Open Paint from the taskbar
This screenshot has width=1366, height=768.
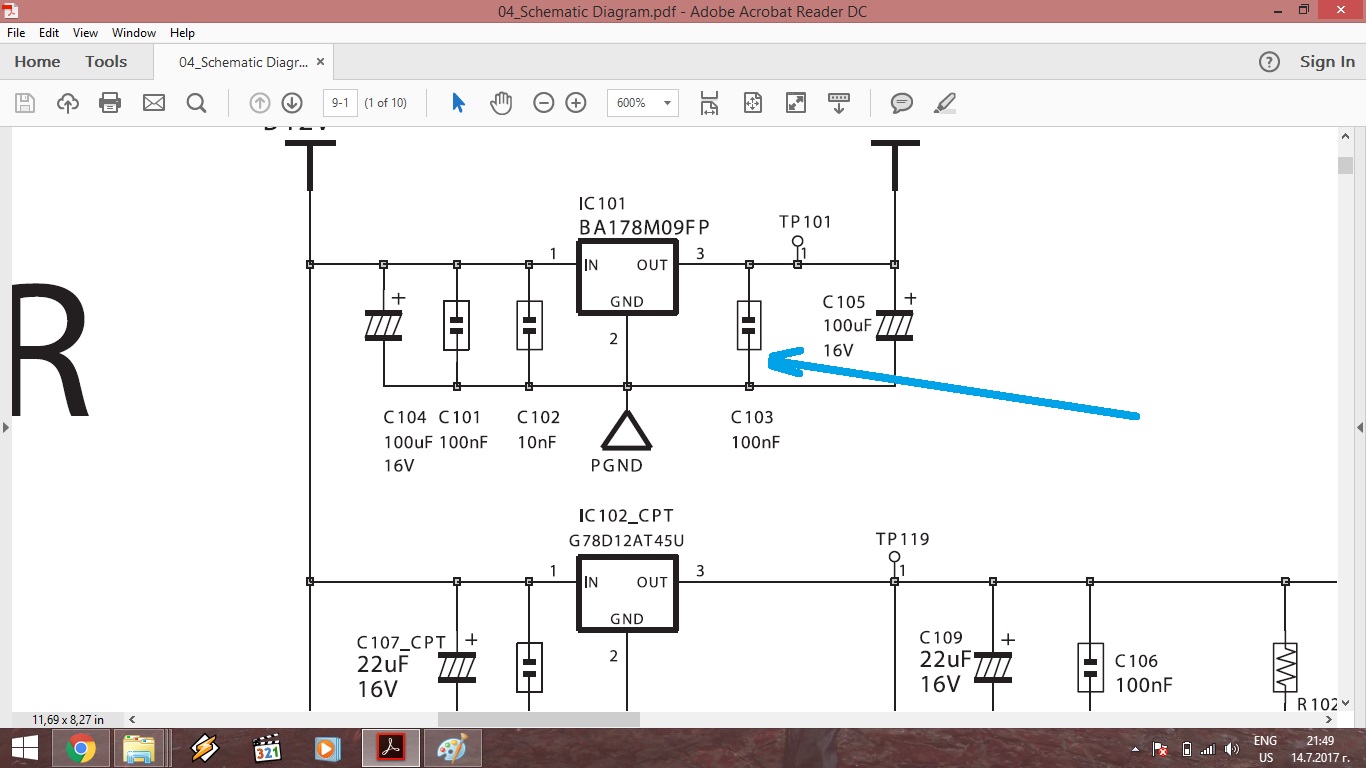(453, 748)
